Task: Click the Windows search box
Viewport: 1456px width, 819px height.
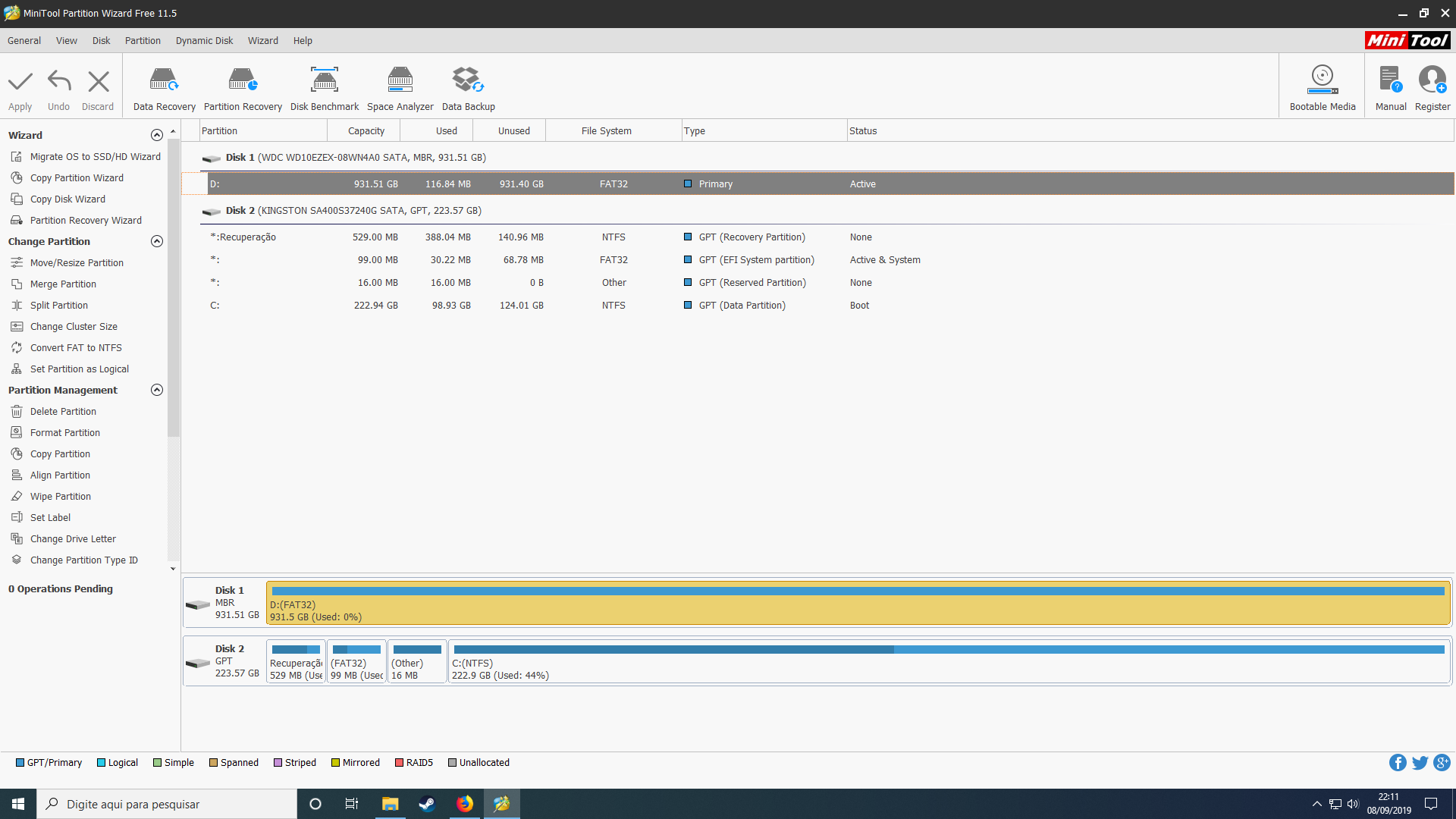Action: 167,804
